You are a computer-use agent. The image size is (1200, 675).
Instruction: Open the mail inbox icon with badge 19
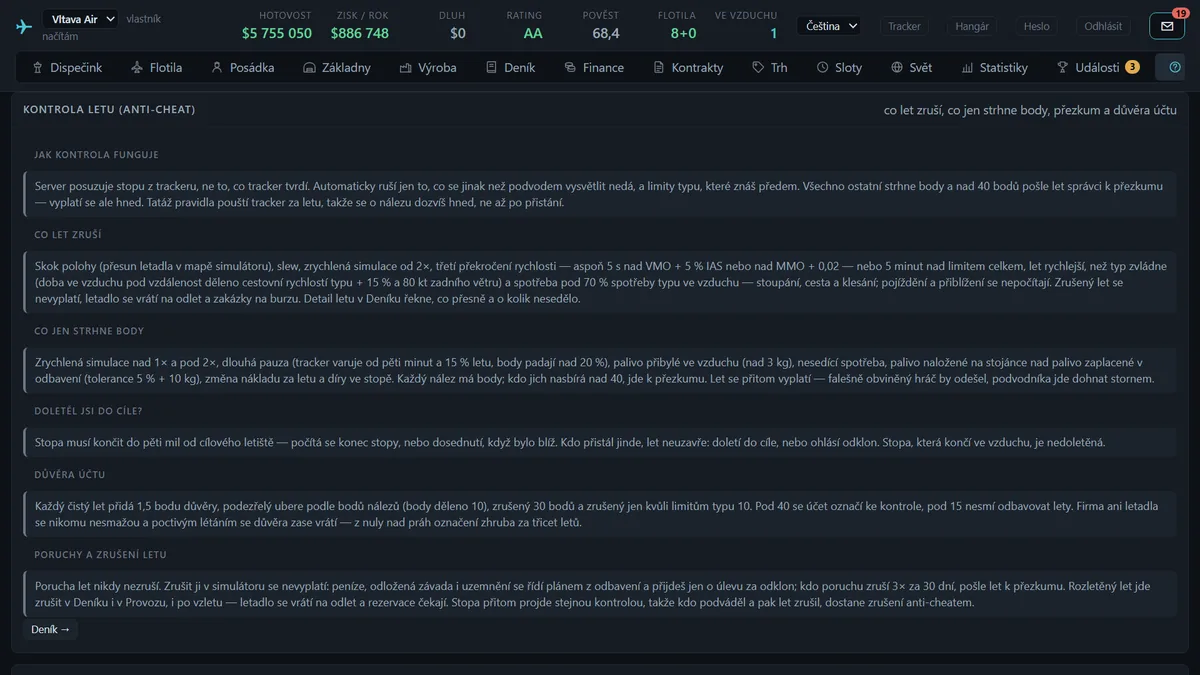tap(1167, 26)
